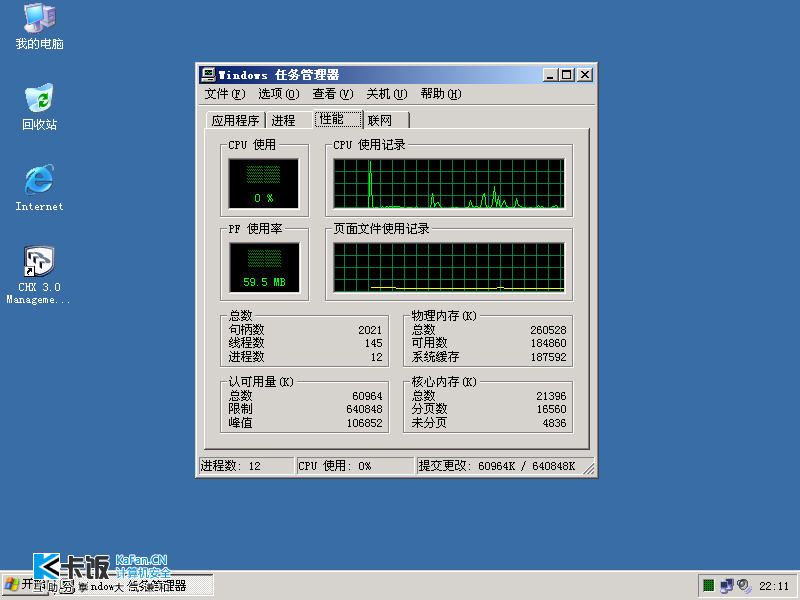Click the network computers tray icon

click(x=727, y=586)
